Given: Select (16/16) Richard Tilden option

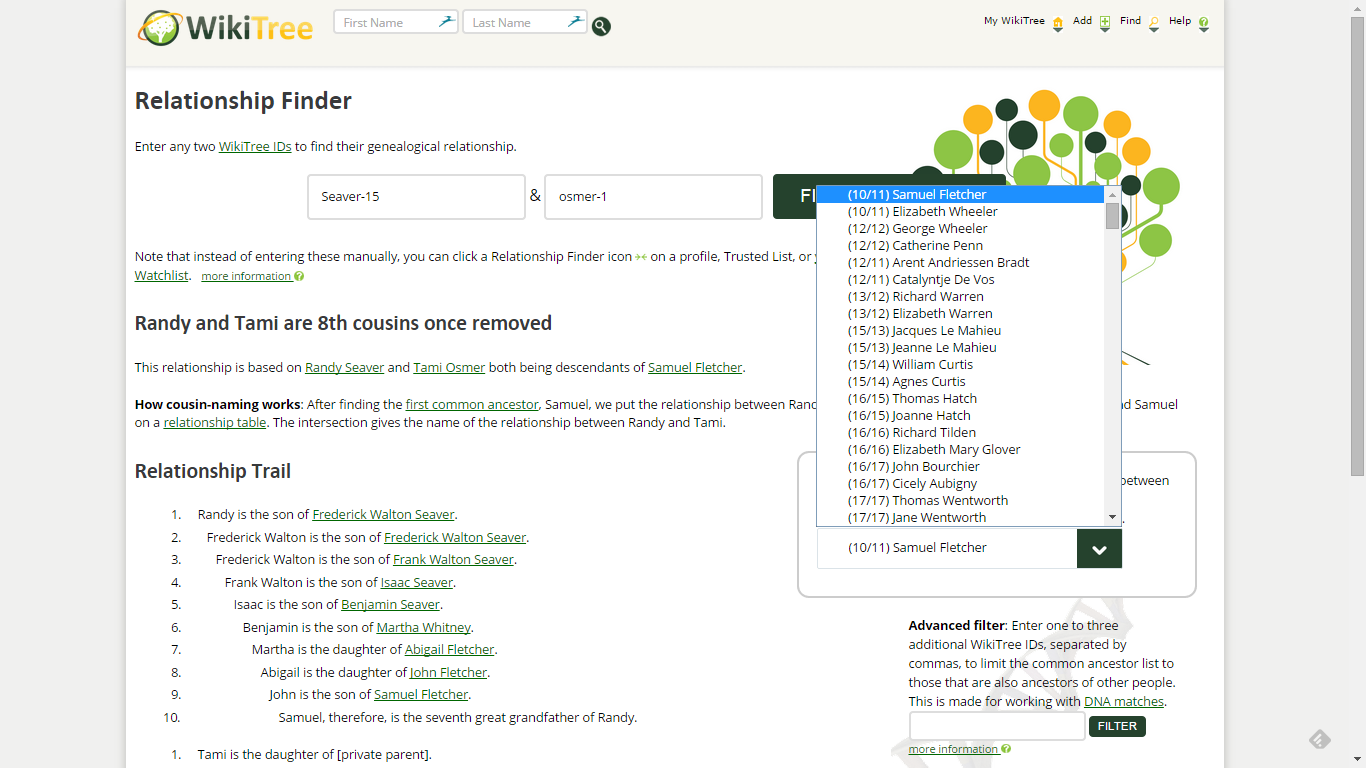Looking at the screenshot, I should (x=961, y=432).
